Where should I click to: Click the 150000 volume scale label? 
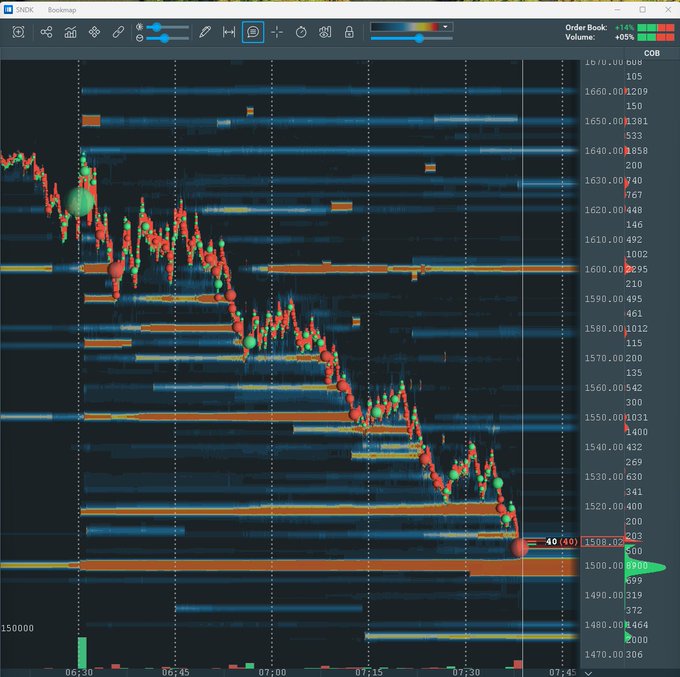pyautogui.click(x=17, y=628)
